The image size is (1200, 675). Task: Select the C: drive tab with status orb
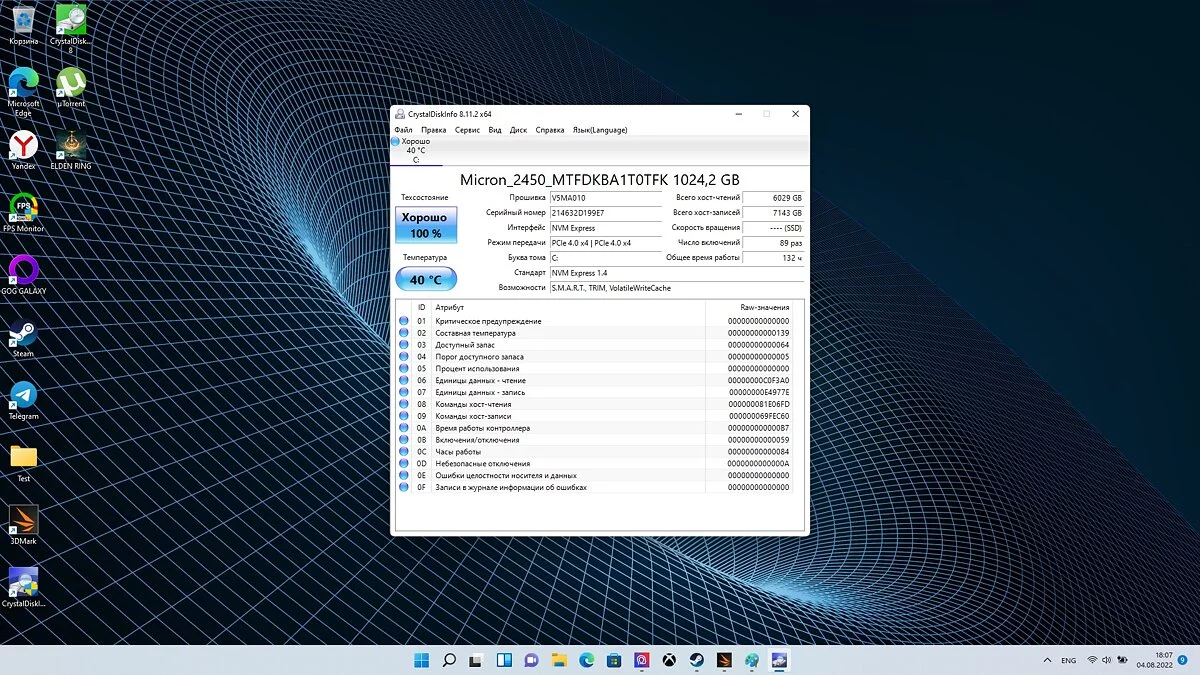pyautogui.click(x=416, y=151)
